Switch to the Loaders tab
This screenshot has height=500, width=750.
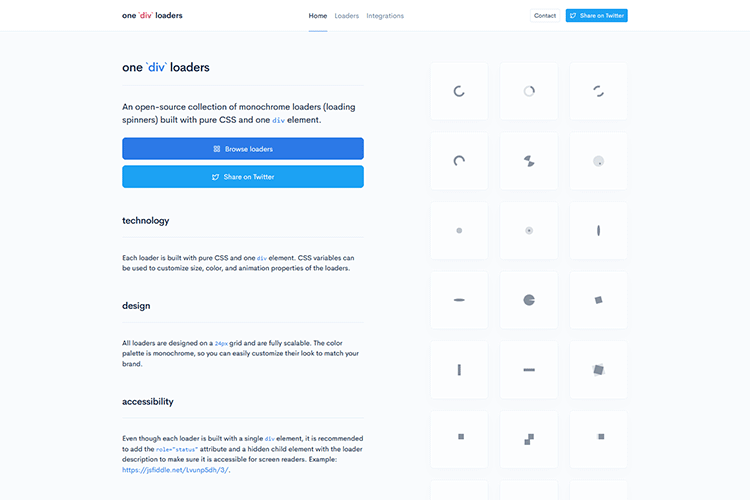(347, 16)
